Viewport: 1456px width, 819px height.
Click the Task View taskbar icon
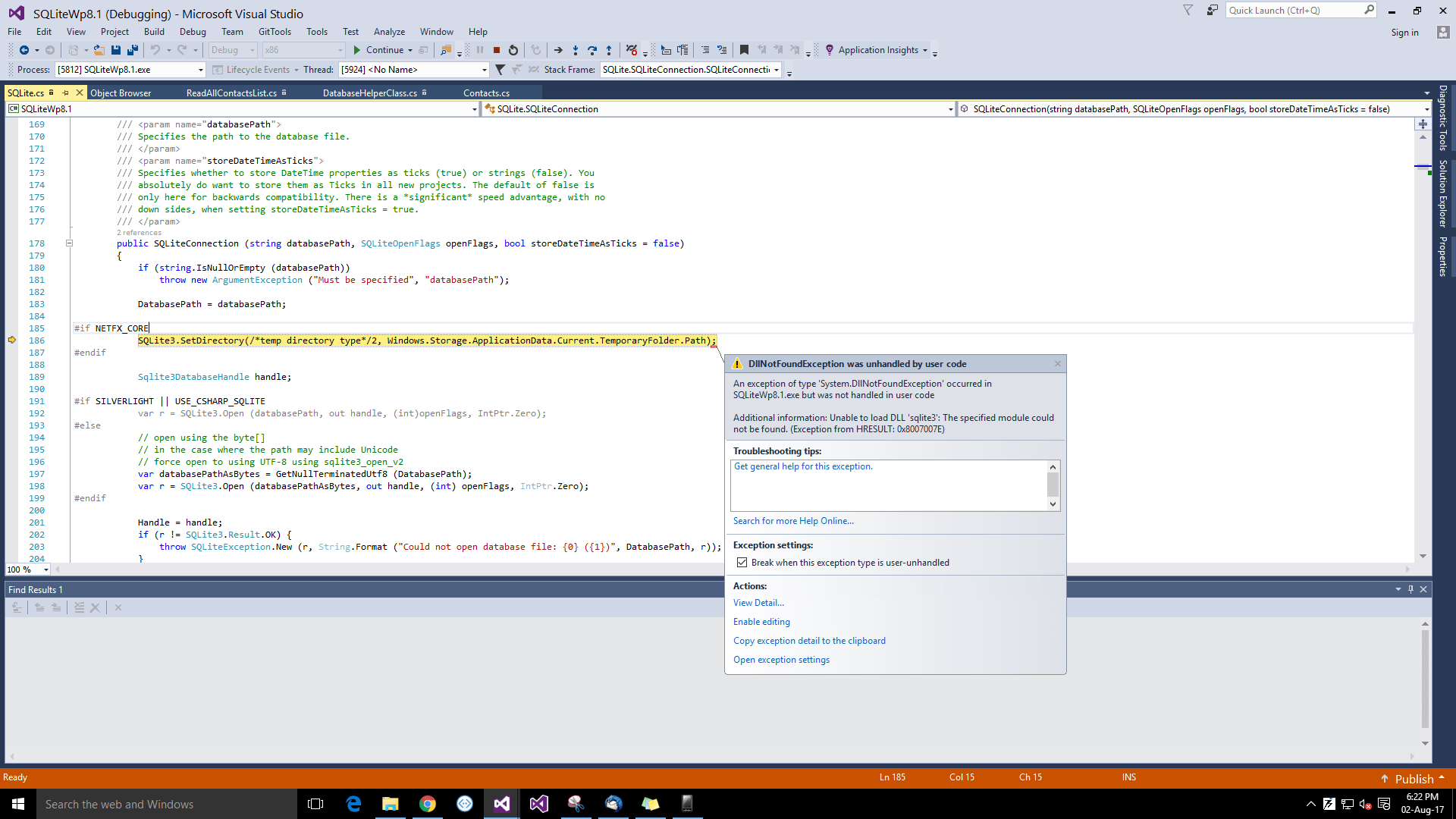click(315, 804)
